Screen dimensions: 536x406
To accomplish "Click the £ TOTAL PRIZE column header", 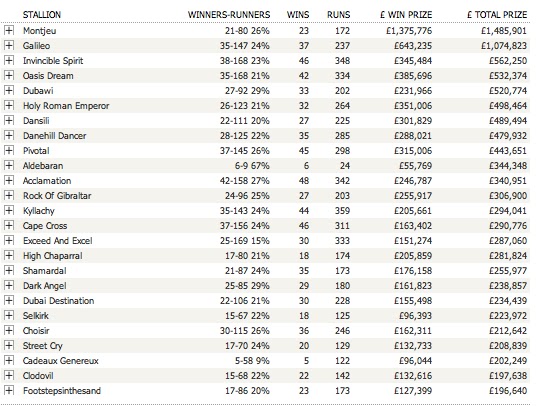I will (x=497, y=15).
